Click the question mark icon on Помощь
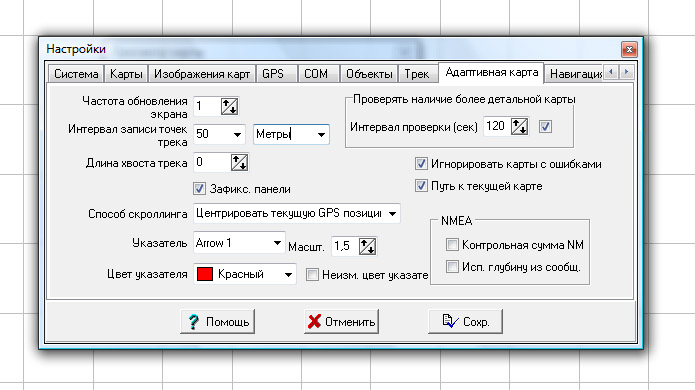Screen dimensions: 695x390 pyautogui.click(x=194, y=322)
